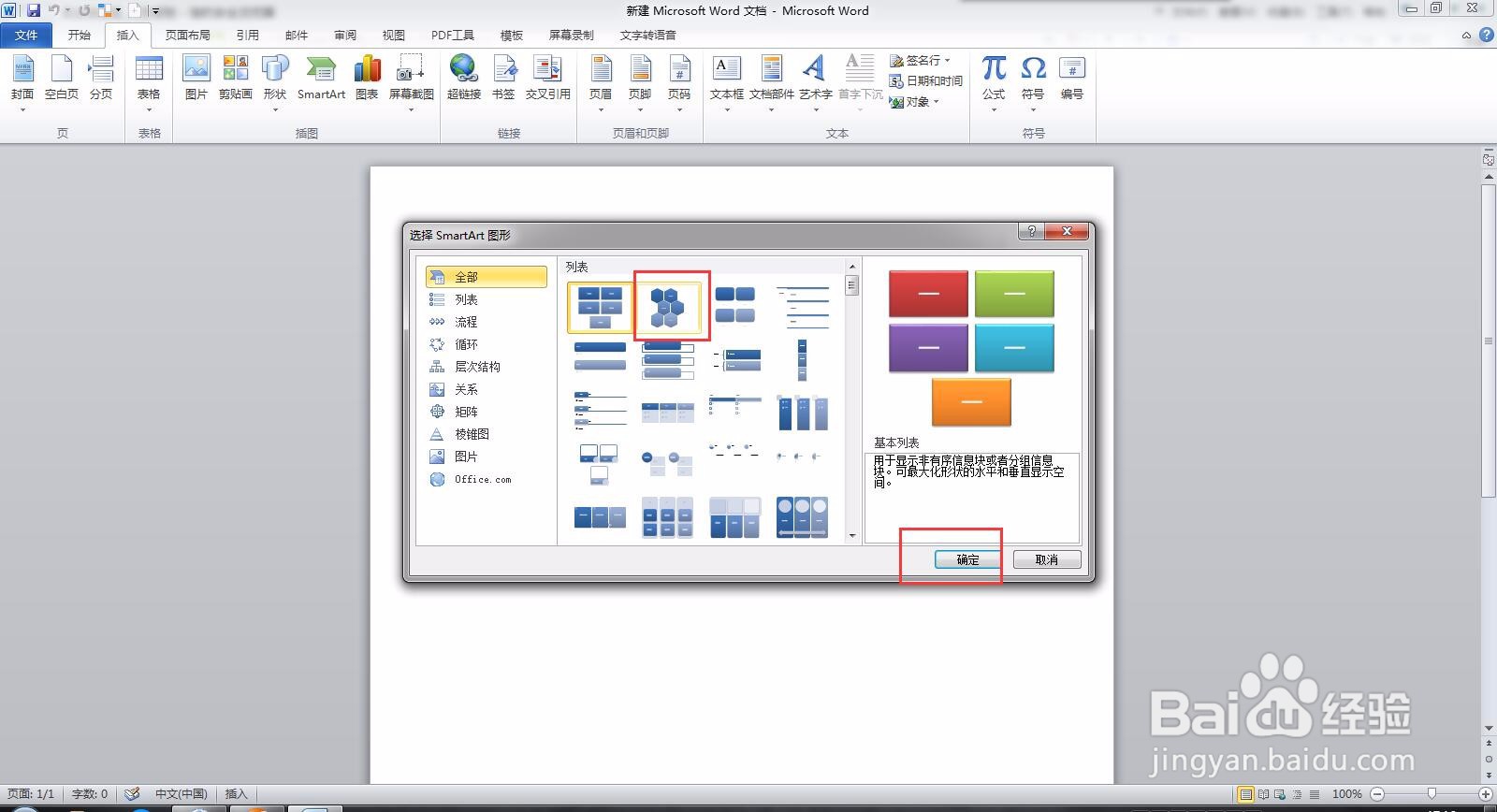Switch to the 审阅 review tab
1497x812 pixels.
point(345,35)
